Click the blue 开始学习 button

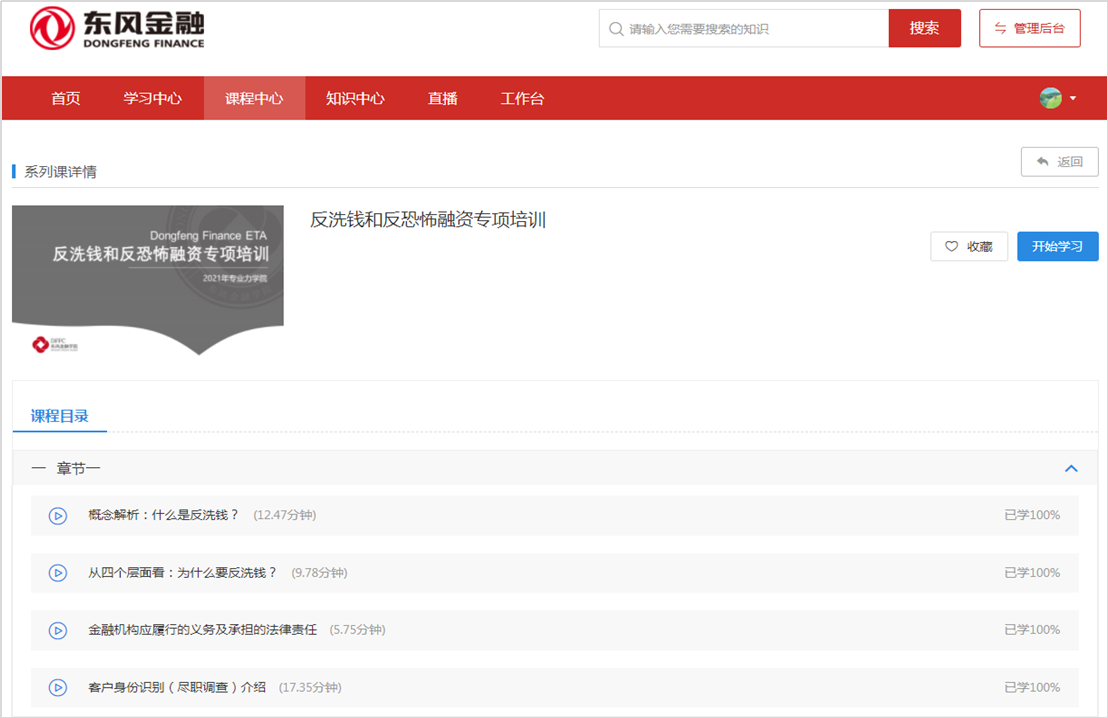1057,247
